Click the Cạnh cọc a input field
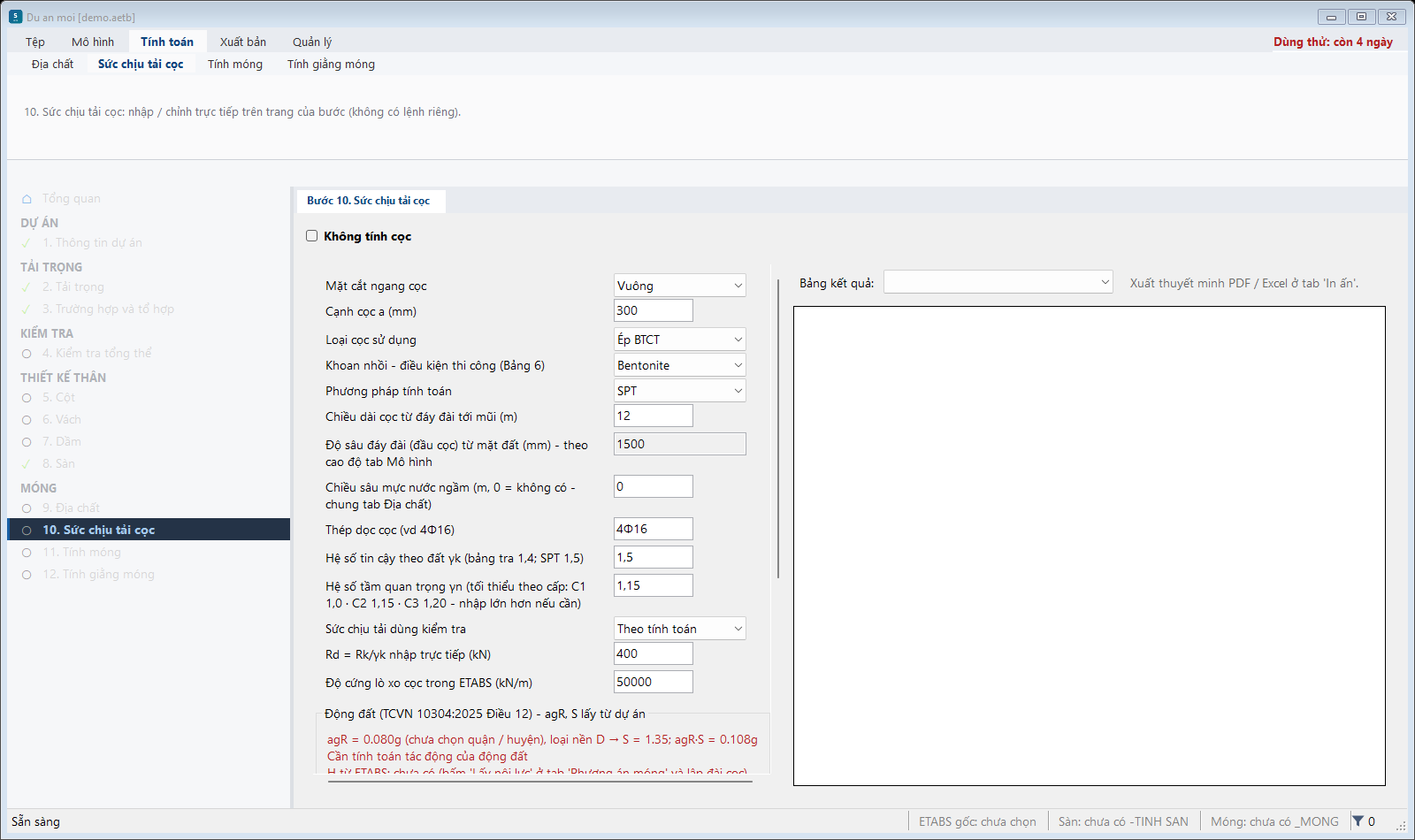The image size is (1415, 840). coord(654,310)
